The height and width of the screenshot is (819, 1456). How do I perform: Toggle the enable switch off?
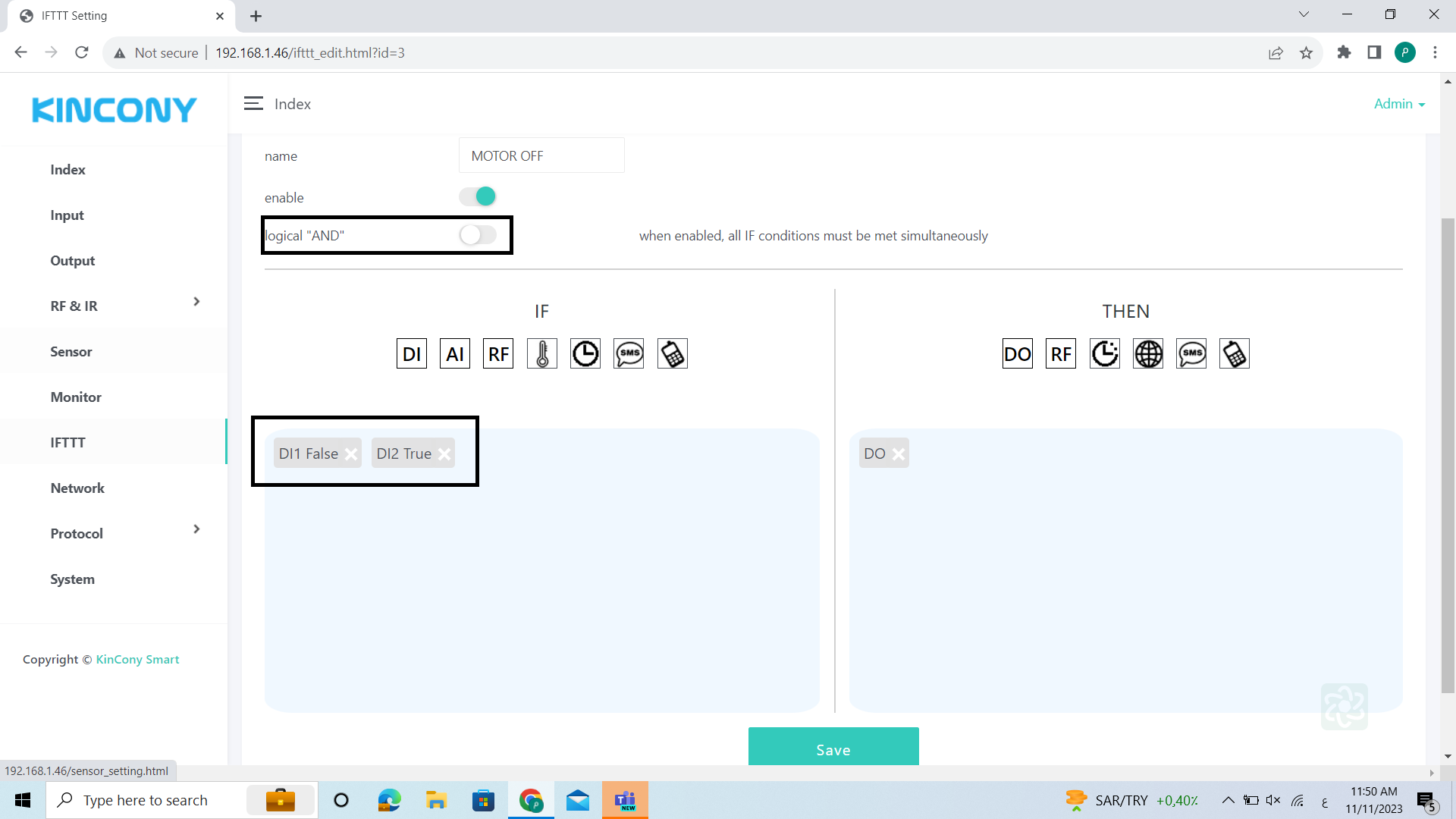[x=478, y=197]
